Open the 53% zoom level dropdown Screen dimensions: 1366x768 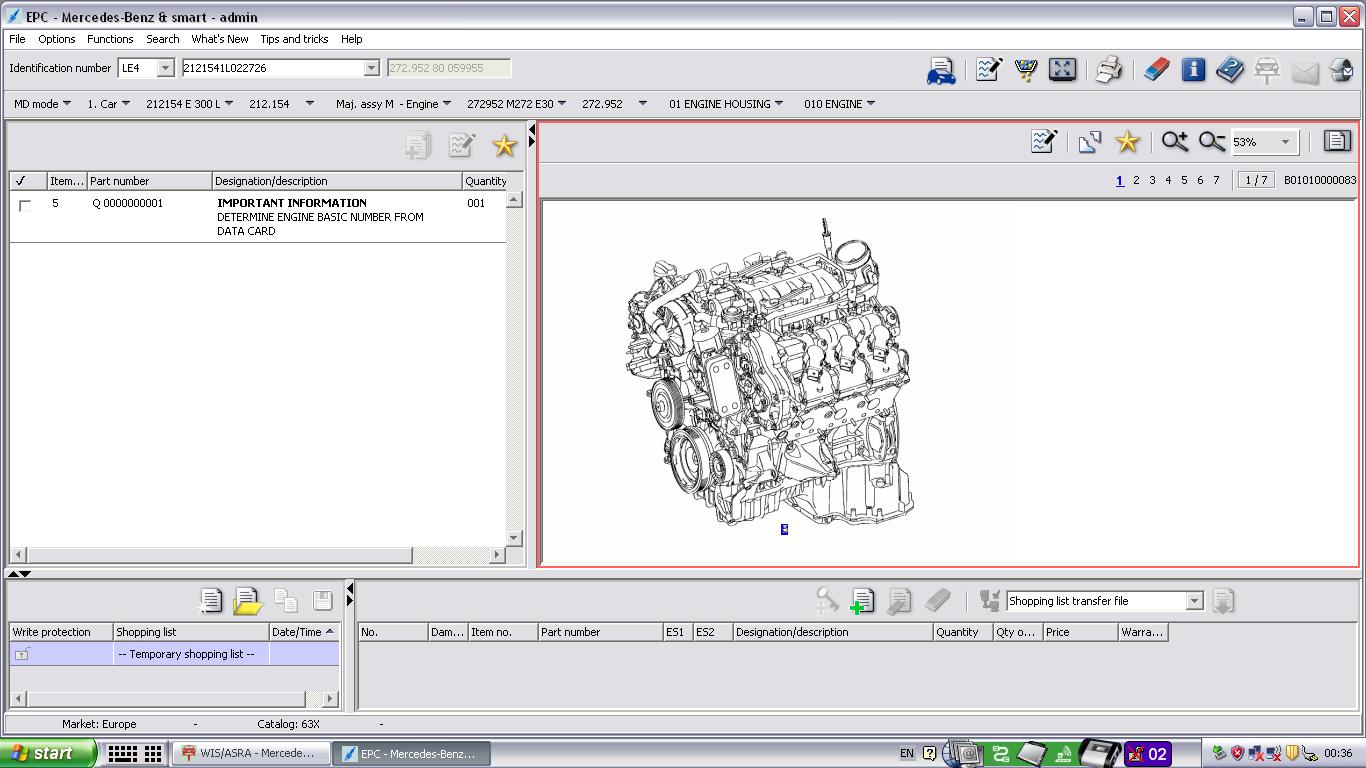(x=1286, y=142)
